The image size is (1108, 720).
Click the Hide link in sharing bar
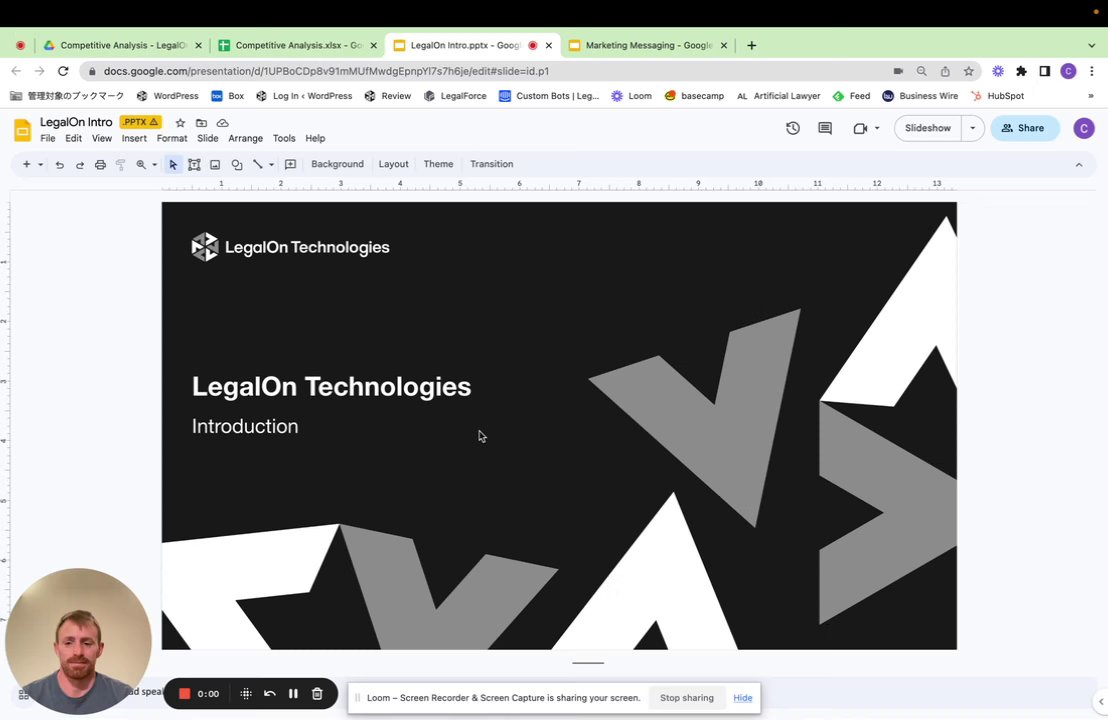(x=743, y=698)
